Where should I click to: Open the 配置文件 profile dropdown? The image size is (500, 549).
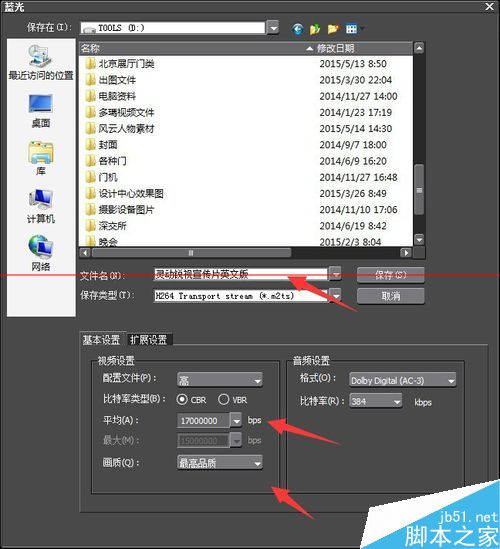[x=220, y=380]
